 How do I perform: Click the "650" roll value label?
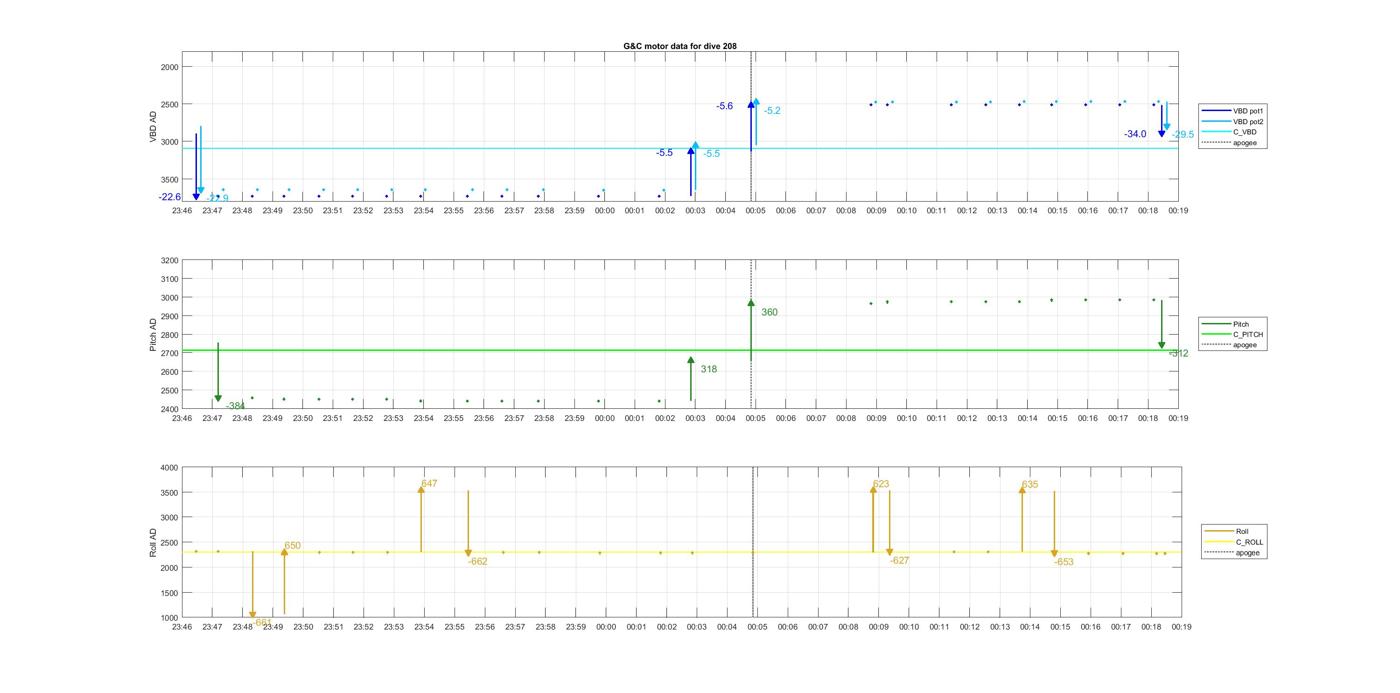(x=292, y=546)
